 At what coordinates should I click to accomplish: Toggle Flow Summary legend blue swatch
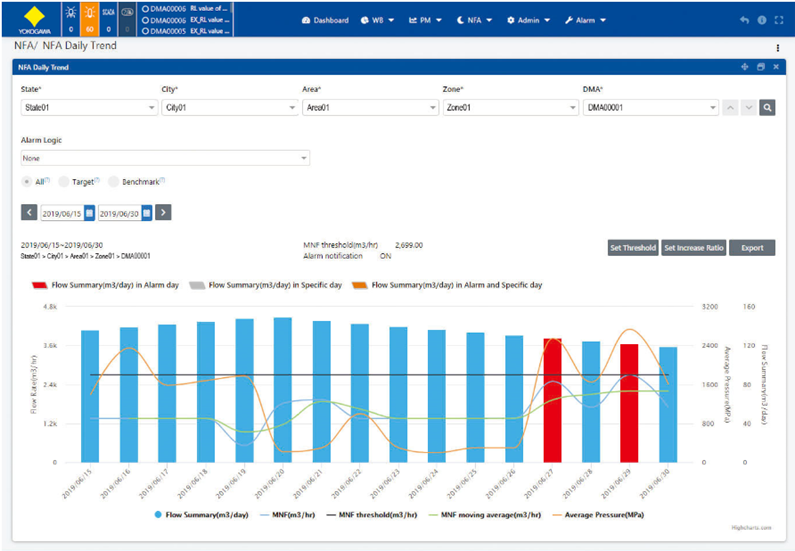[160, 515]
